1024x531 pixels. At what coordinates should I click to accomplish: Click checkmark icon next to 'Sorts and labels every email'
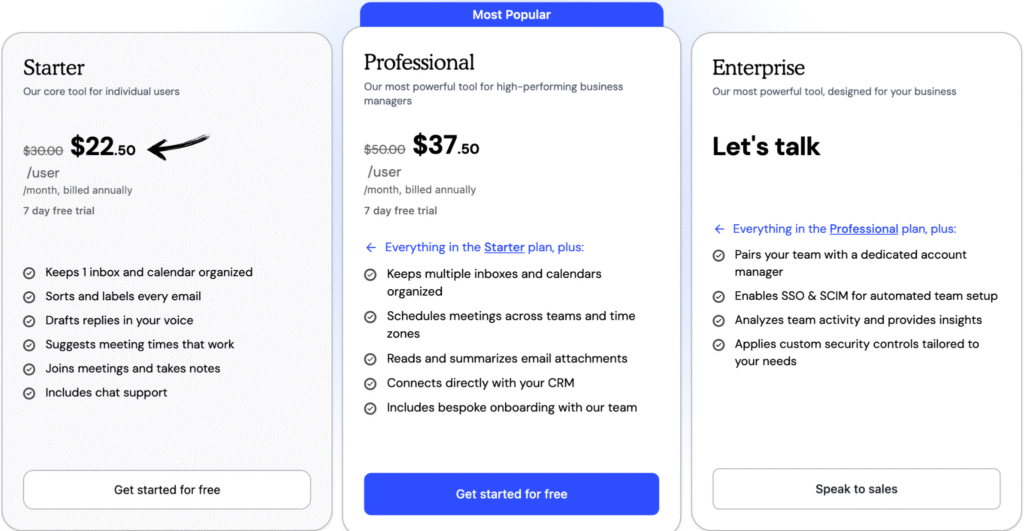coord(30,297)
